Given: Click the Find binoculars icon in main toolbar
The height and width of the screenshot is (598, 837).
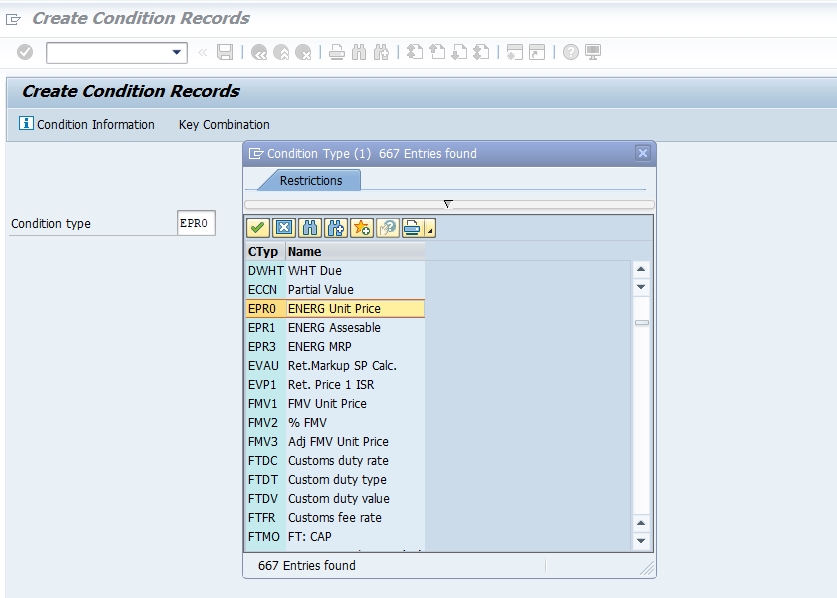Looking at the screenshot, I should (x=359, y=52).
